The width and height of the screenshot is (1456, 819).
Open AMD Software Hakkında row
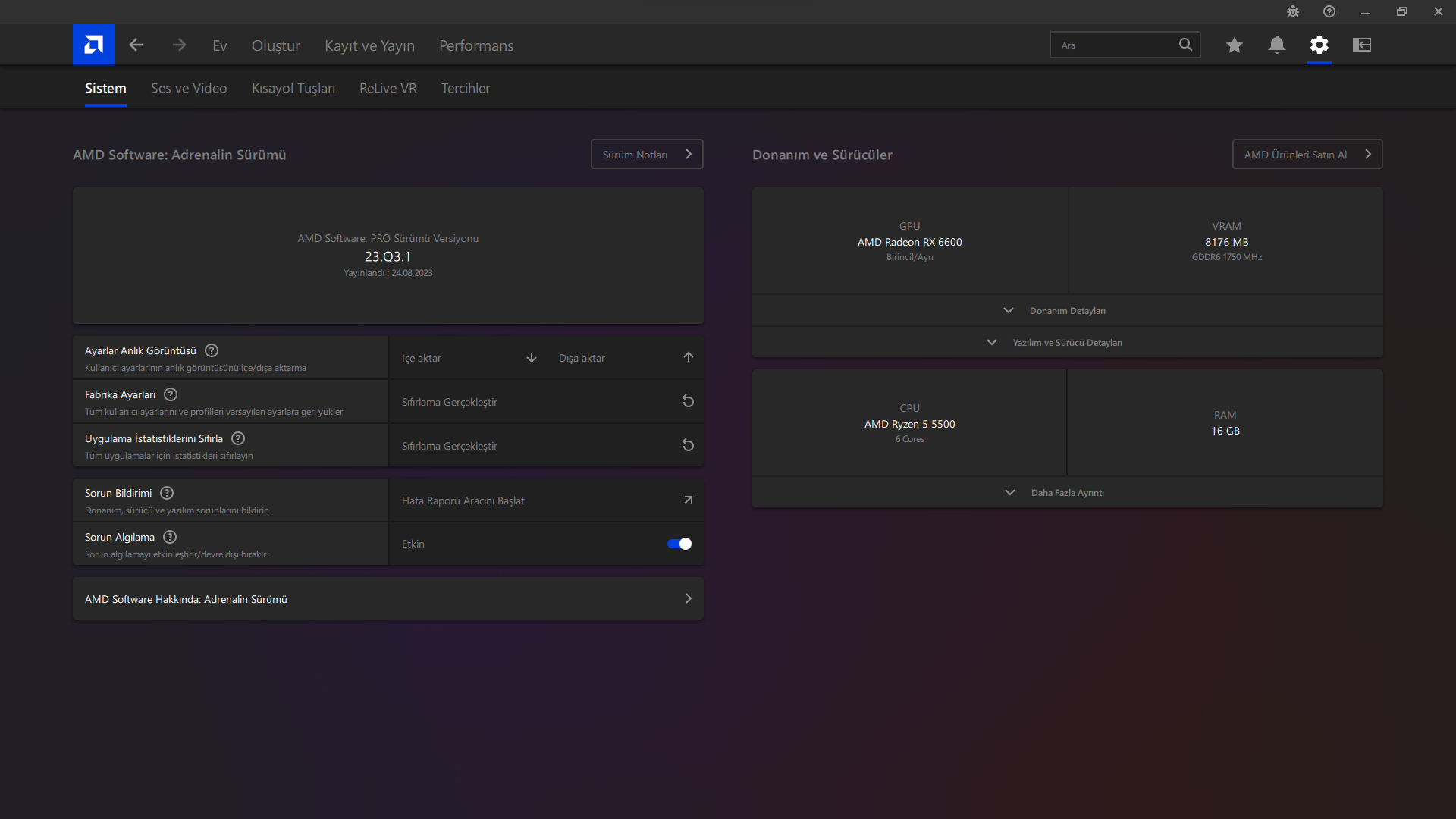click(388, 599)
